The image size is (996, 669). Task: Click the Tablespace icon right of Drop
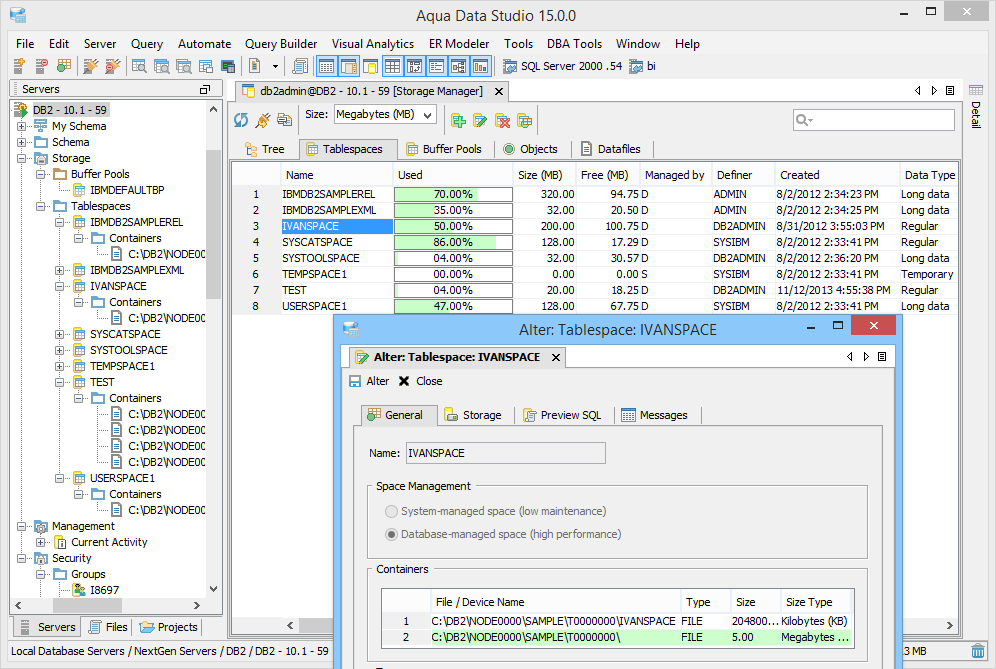pyautogui.click(x=525, y=120)
